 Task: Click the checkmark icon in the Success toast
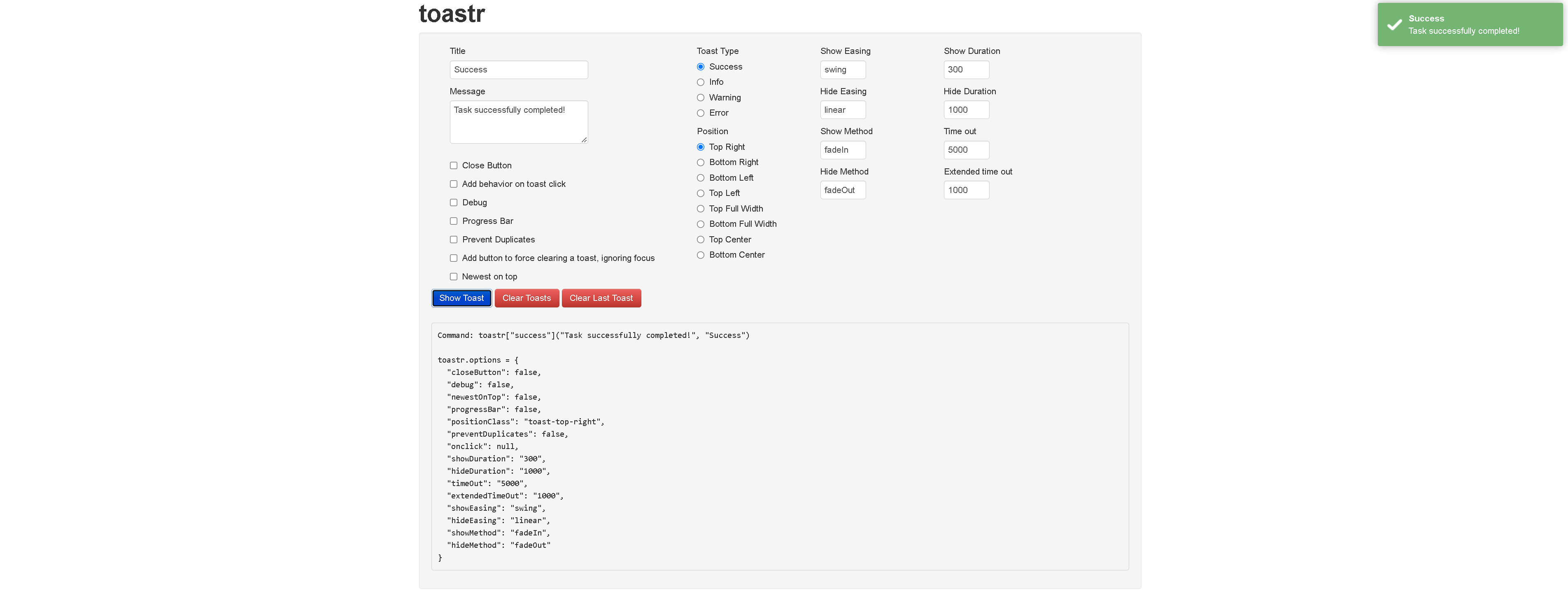point(1394,25)
